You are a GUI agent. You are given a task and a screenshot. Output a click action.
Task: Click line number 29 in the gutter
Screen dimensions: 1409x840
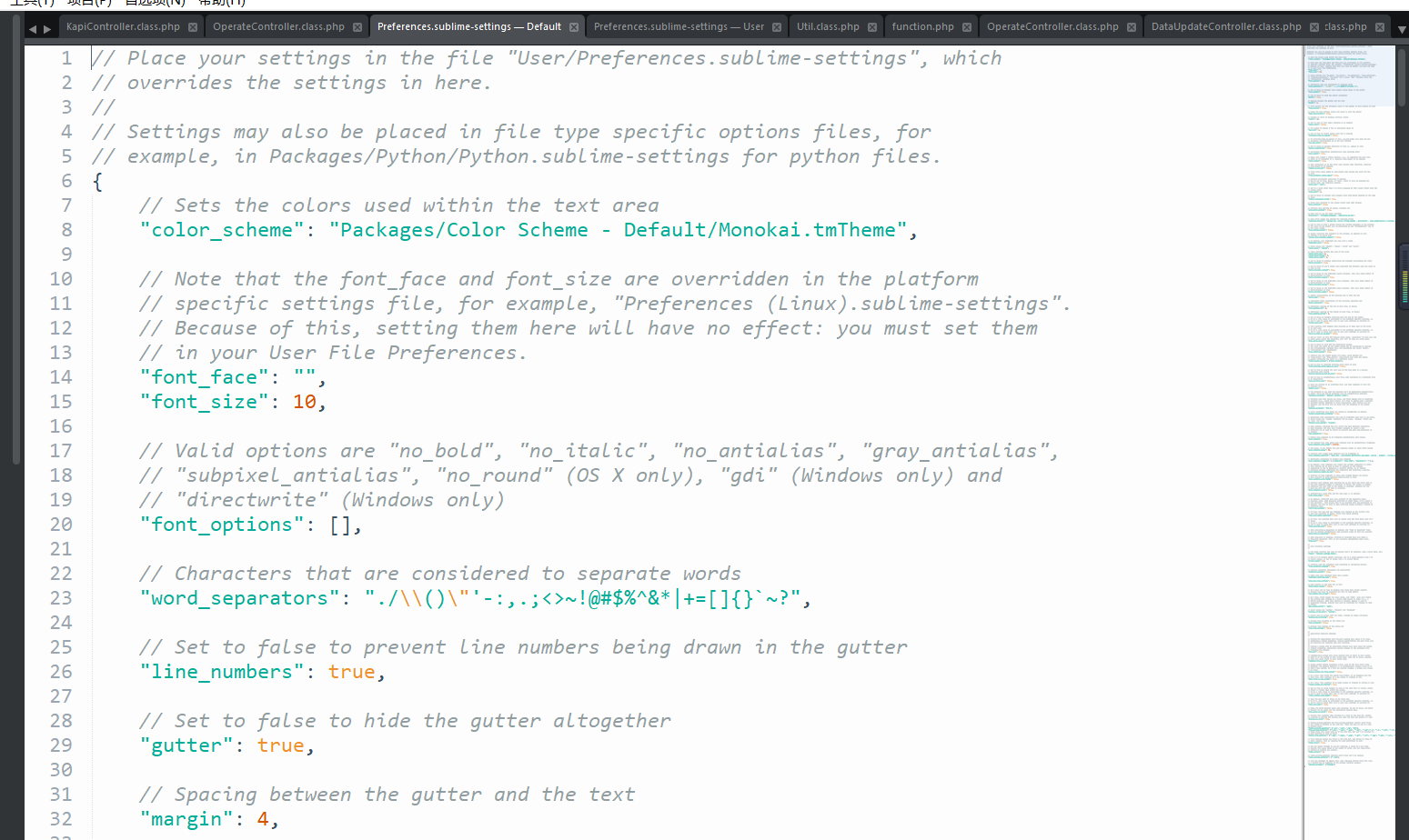[x=61, y=745]
